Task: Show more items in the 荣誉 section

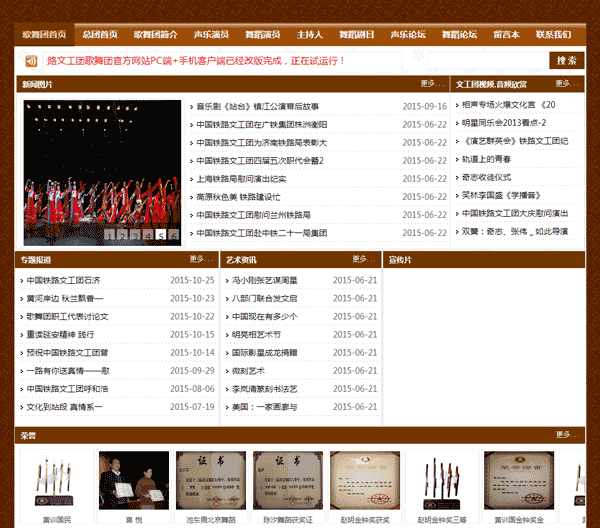Action: [x=566, y=435]
